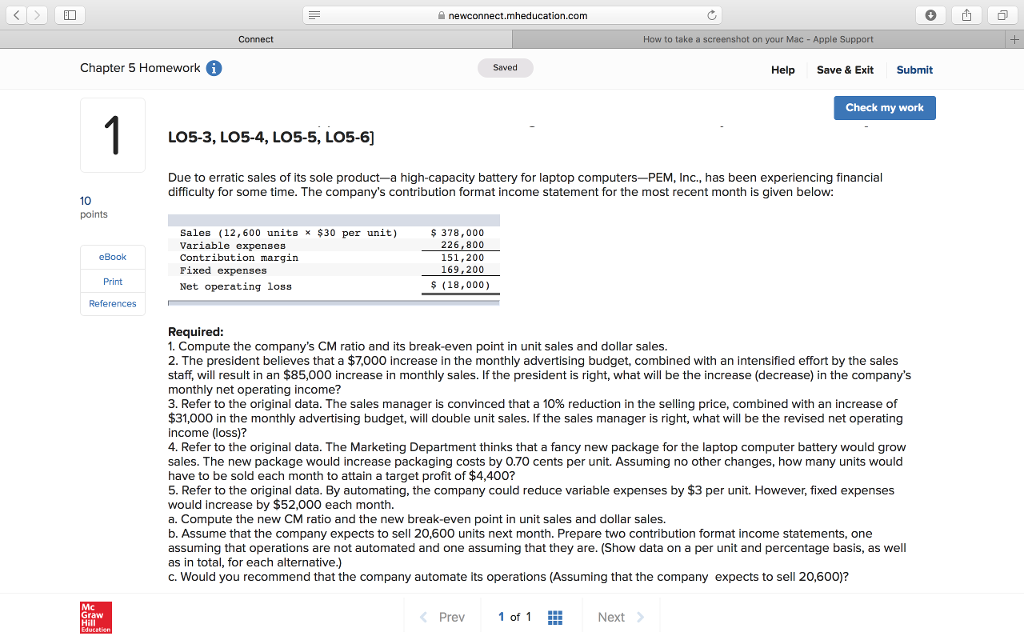Go forward in Safari history
The width and height of the screenshot is (1024, 640).
click(37, 15)
